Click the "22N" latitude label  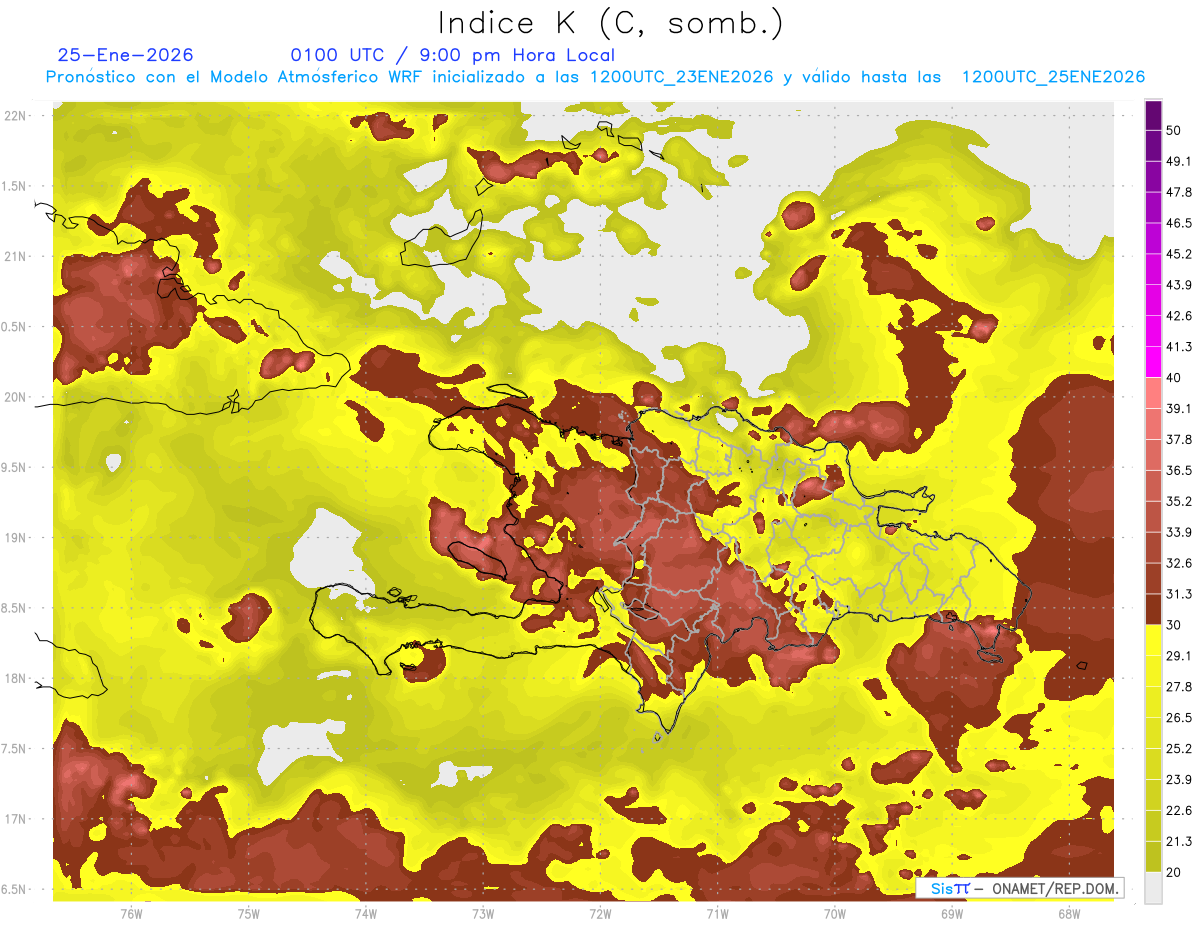pyautogui.click(x=16, y=115)
